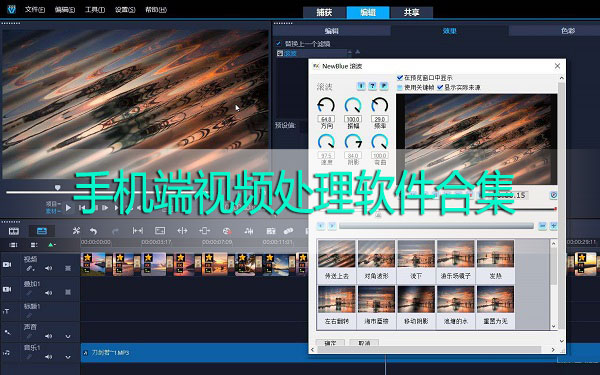Click the dialog horizontal scrollbar right arrow
Screen dimensions: 600x375
point(553,349)
